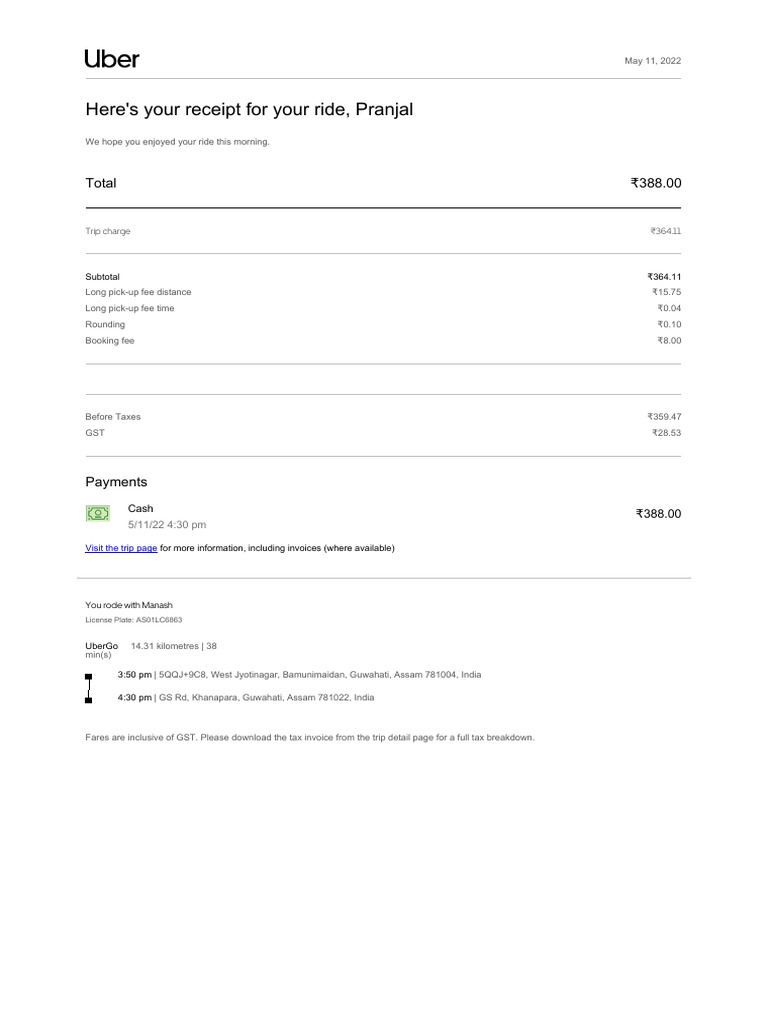The width and height of the screenshot is (768, 1024).
Task: Click the Total amount ₹388.00
Action: [655, 183]
